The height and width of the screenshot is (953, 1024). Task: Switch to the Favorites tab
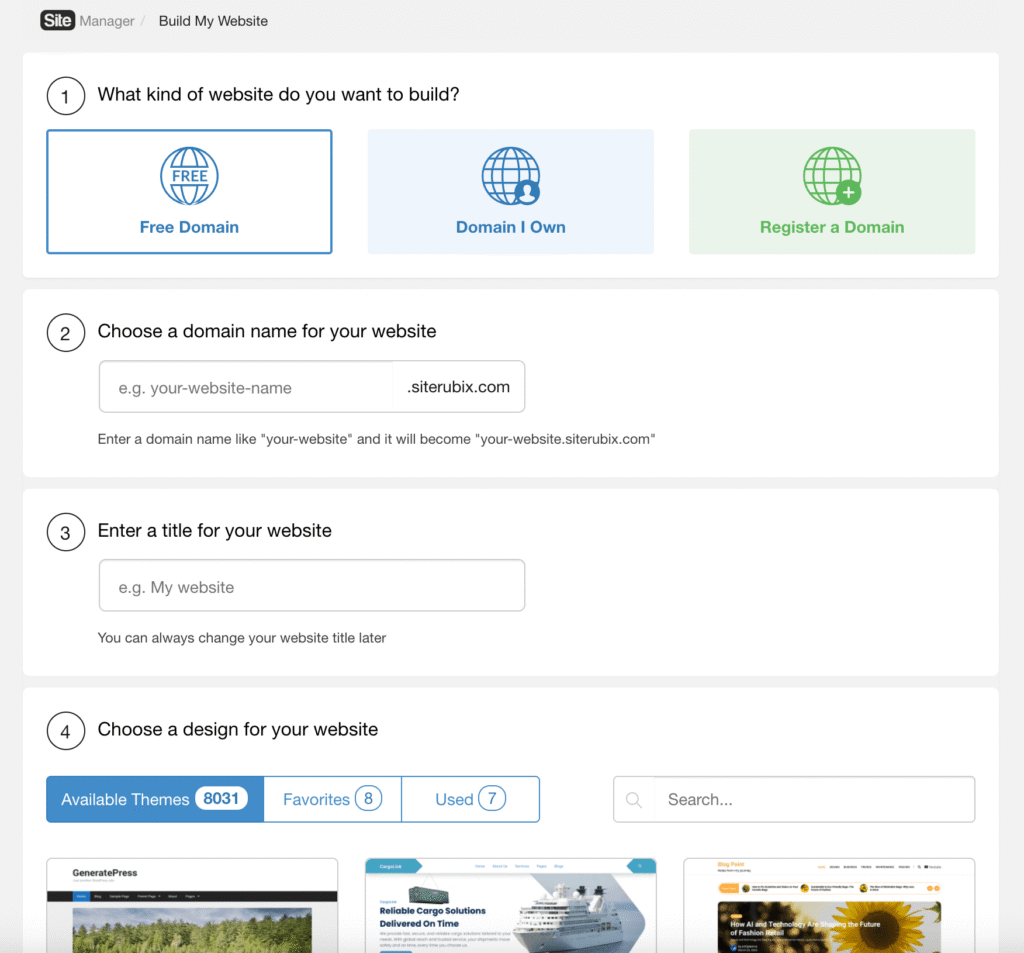point(332,799)
